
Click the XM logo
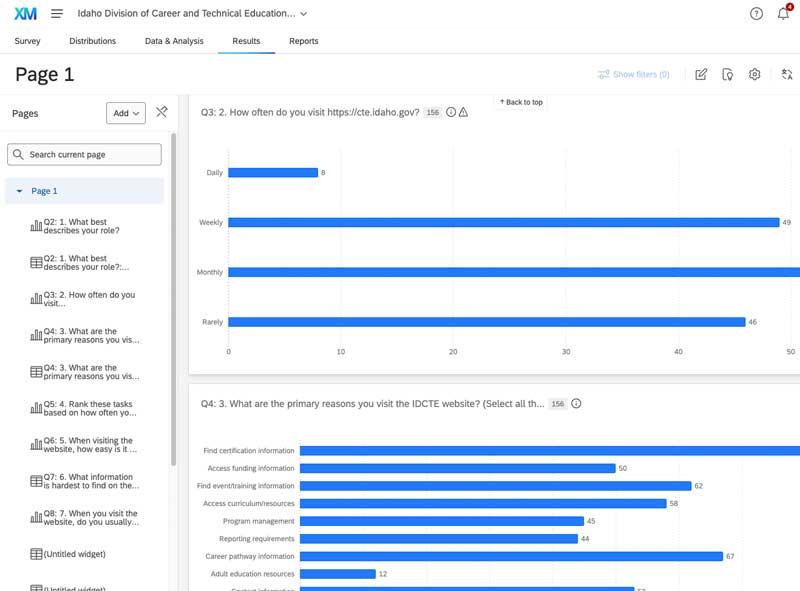click(25, 14)
